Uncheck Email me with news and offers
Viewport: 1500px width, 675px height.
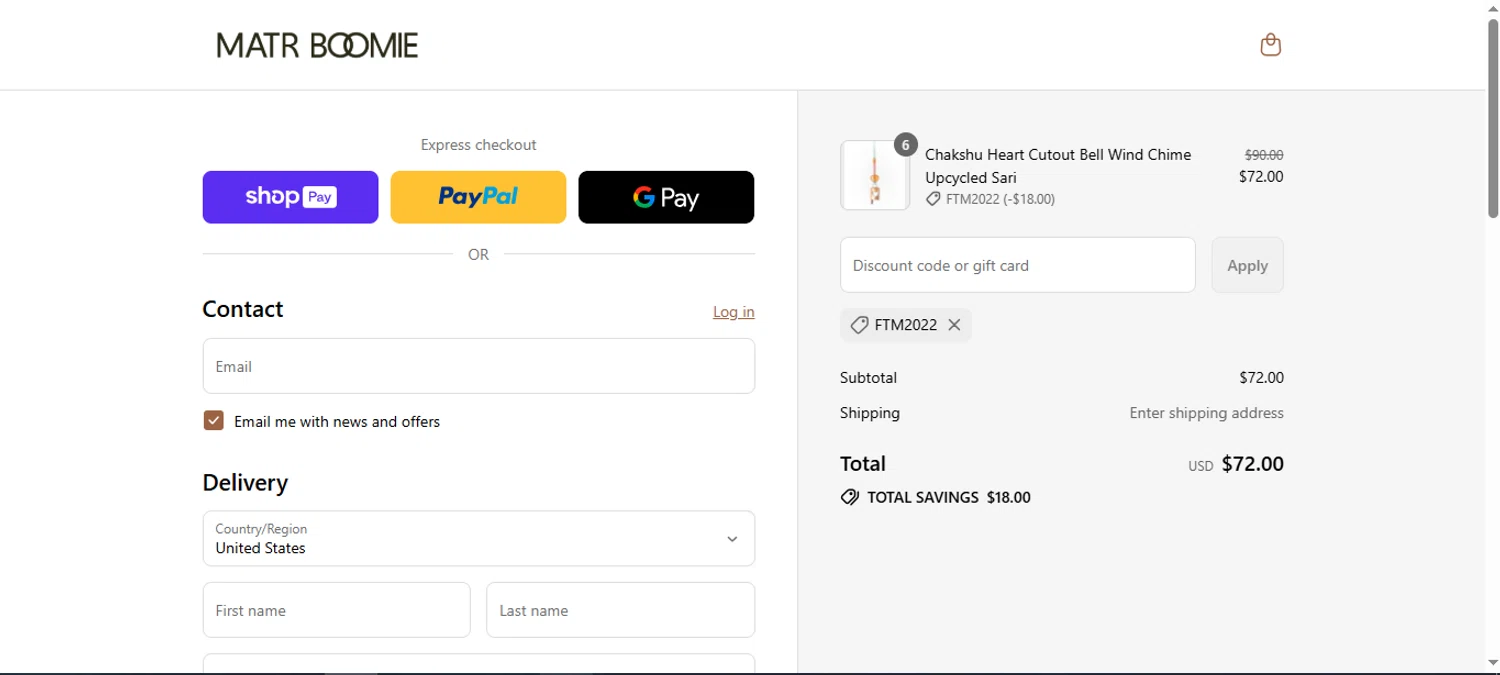click(x=213, y=420)
